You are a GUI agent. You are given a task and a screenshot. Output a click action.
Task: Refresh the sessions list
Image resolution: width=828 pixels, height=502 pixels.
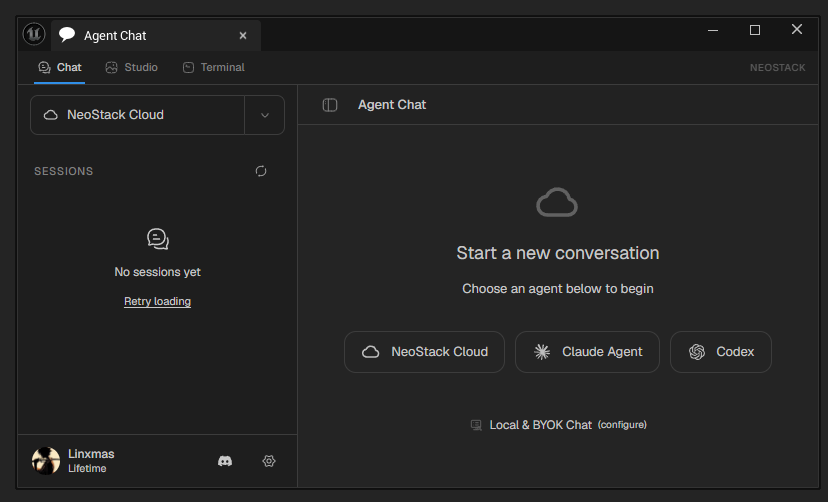[x=261, y=171]
